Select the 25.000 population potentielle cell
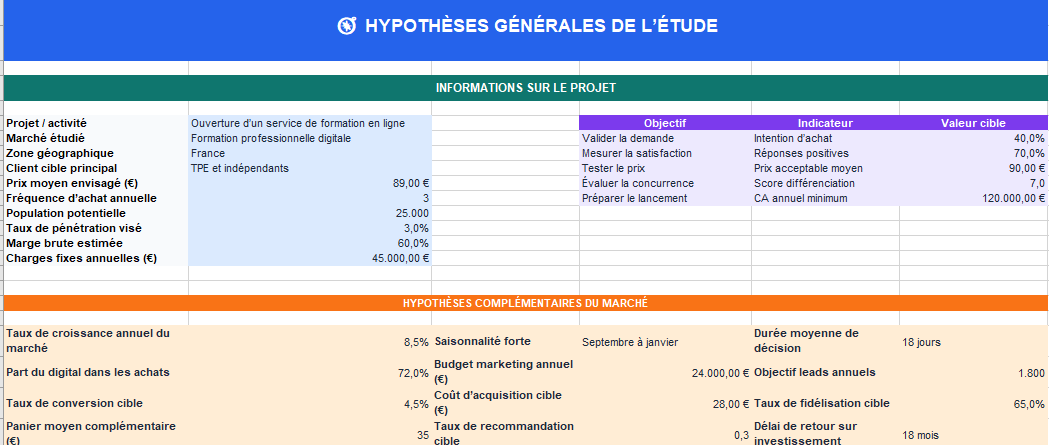 310,213
